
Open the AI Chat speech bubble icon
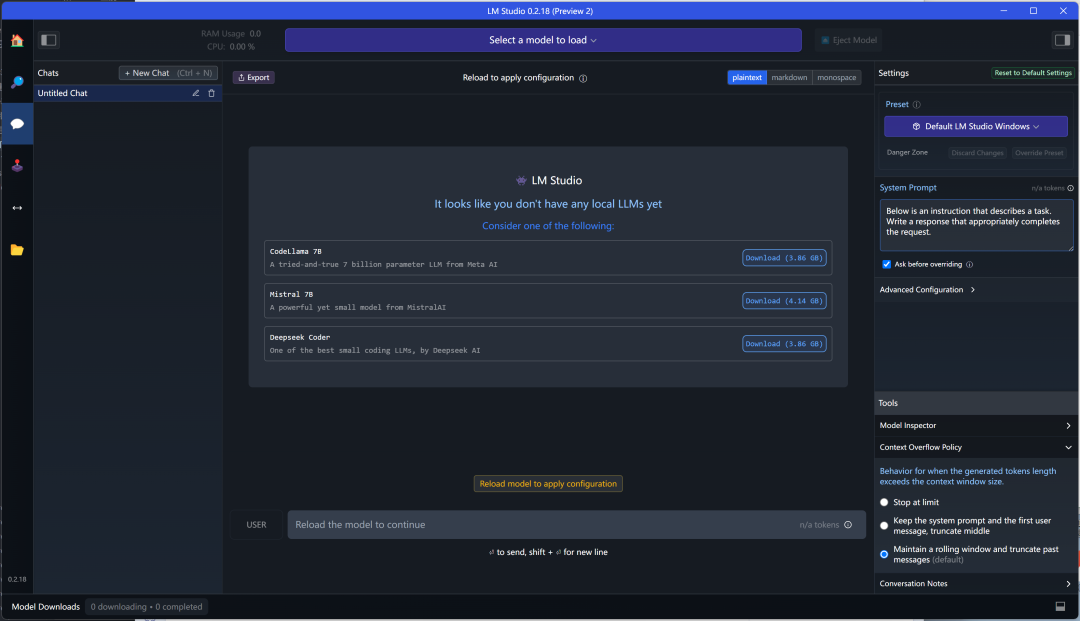click(17, 124)
